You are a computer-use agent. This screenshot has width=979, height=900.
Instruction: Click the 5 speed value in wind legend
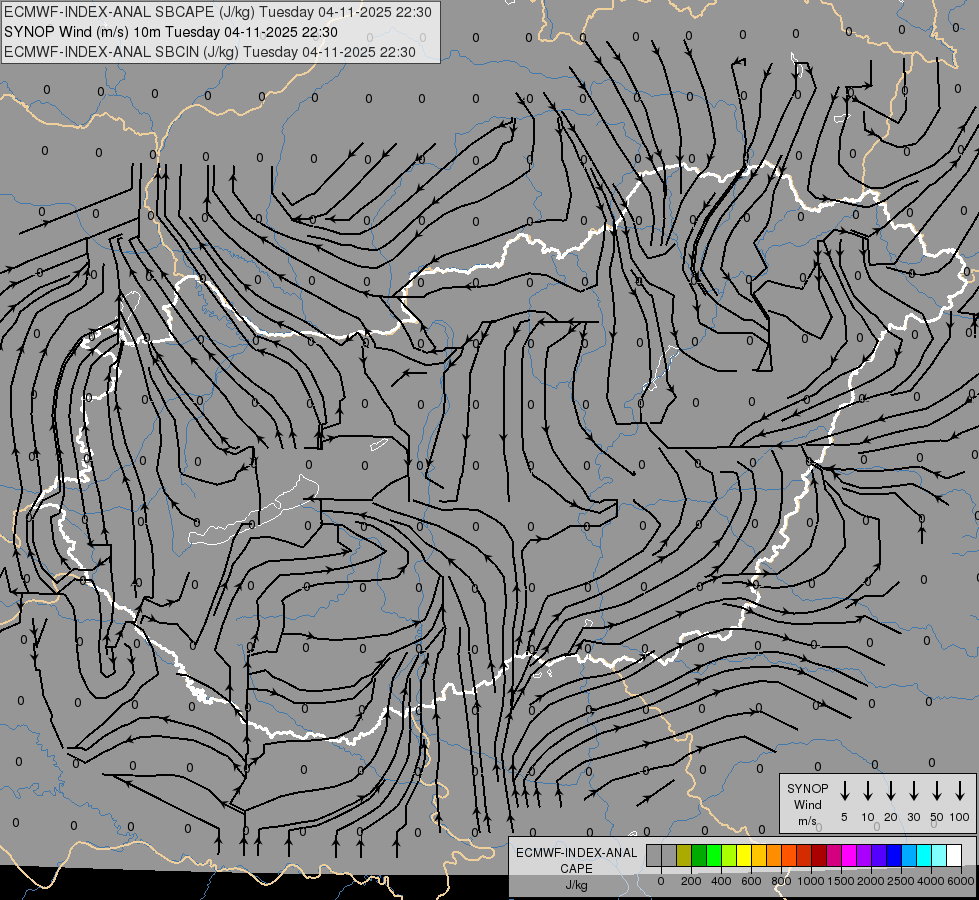pyautogui.click(x=844, y=817)
